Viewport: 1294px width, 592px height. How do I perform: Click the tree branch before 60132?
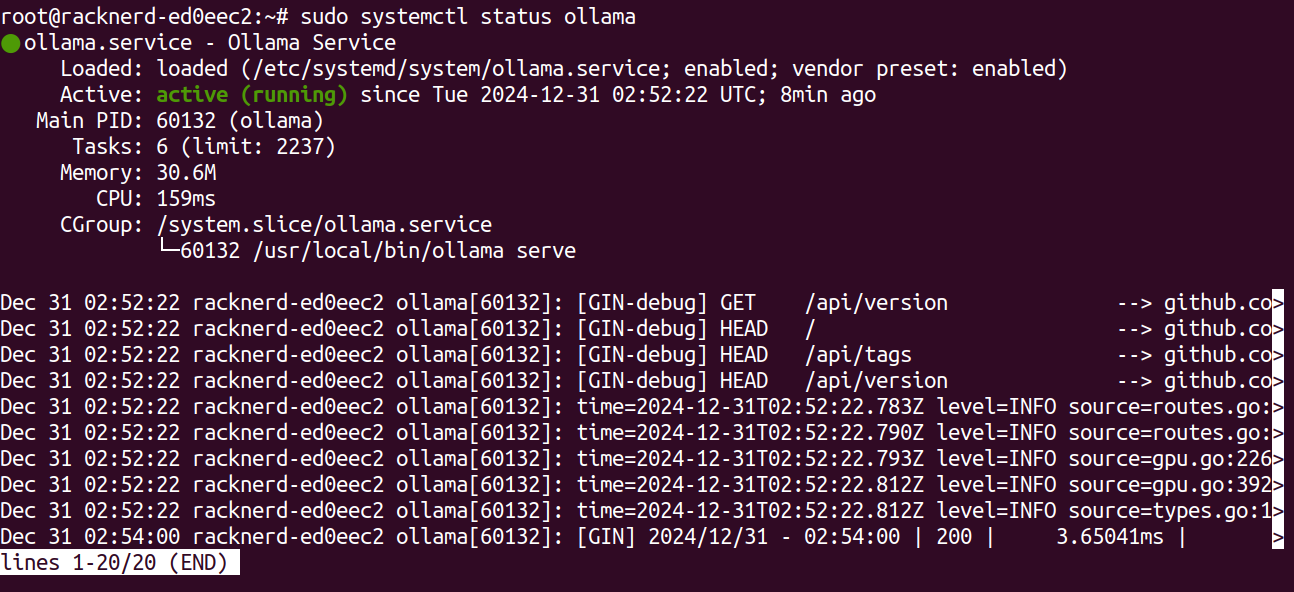(x=168, y=250)
